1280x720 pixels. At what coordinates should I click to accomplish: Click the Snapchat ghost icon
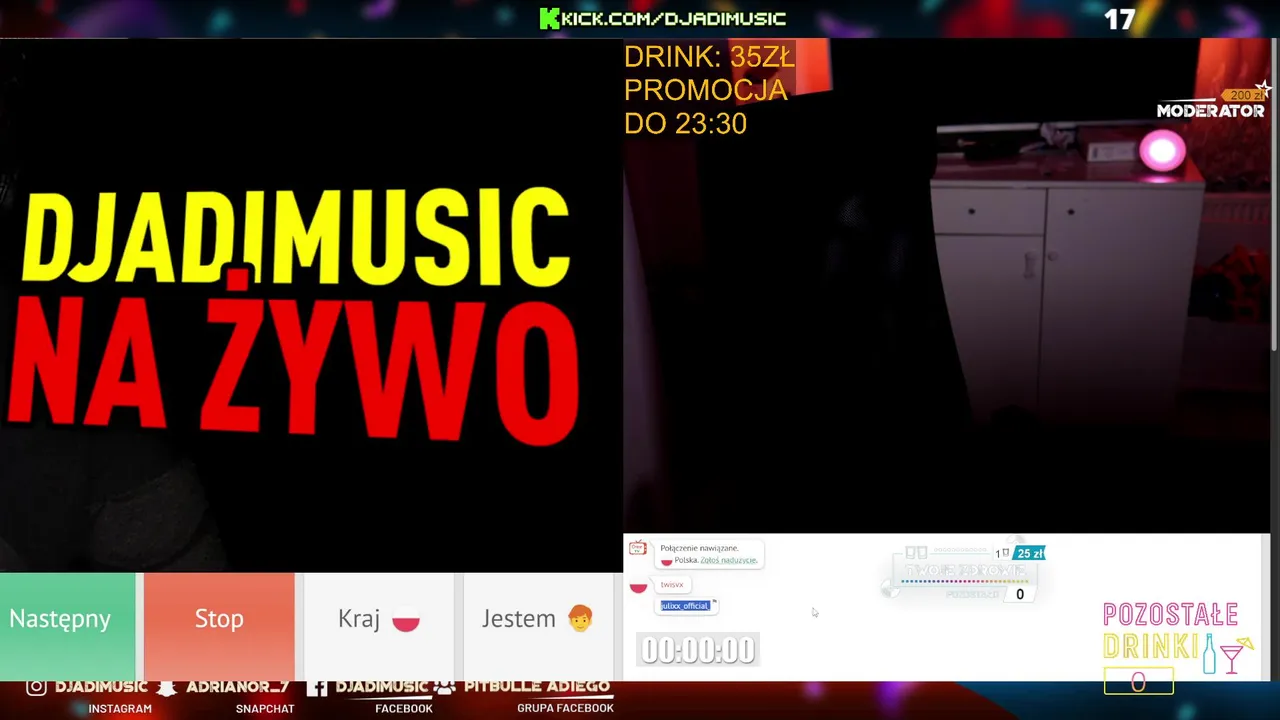pyautogui.click(x=167, y=687)
